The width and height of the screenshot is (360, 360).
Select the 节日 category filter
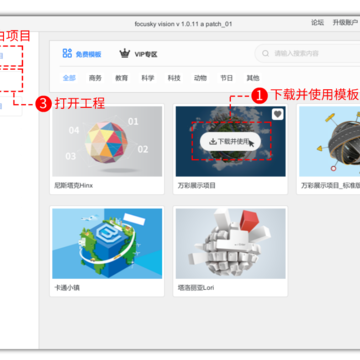tap(226, 78)
